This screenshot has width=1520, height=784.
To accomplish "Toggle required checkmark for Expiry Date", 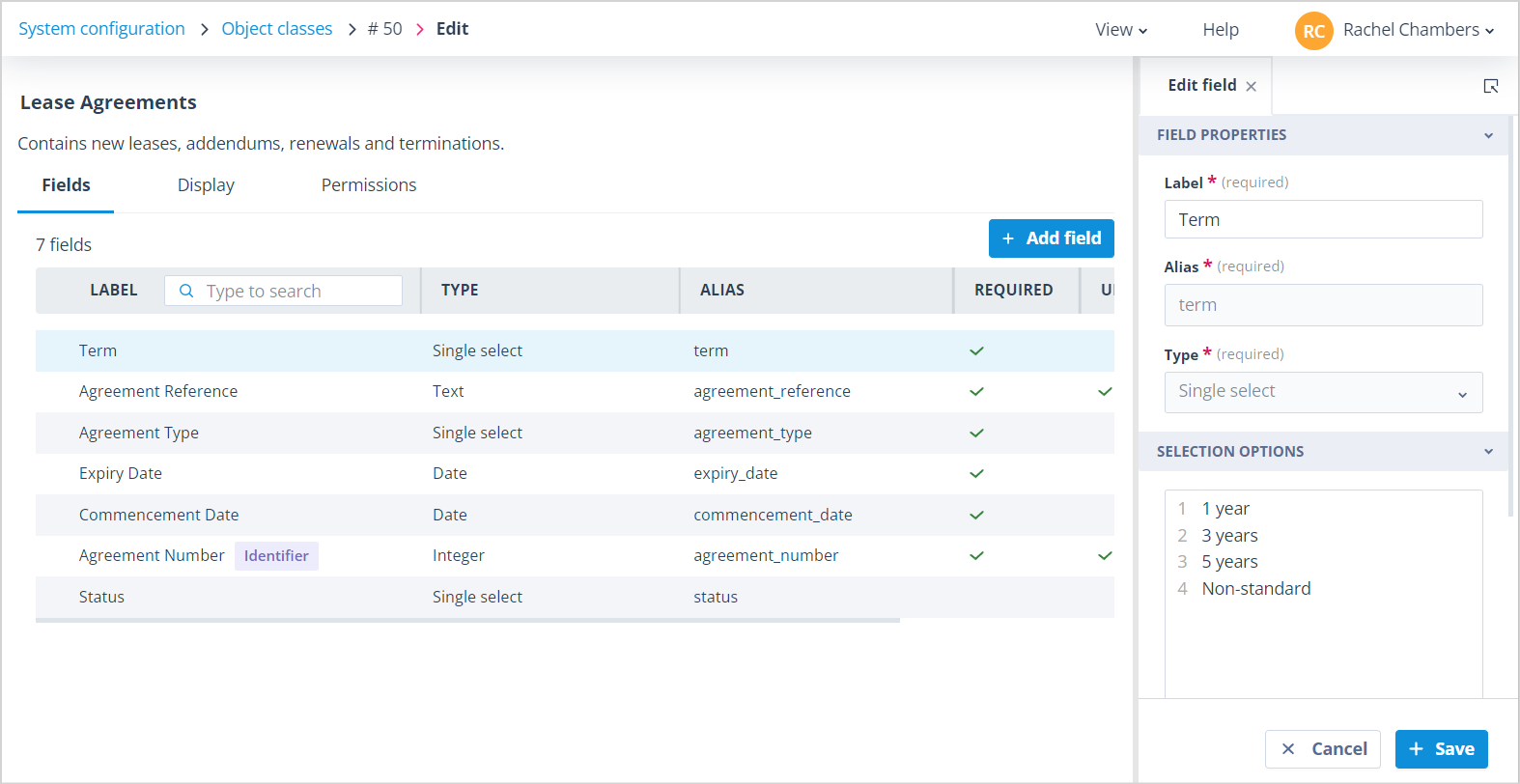I will pos(976,473).
